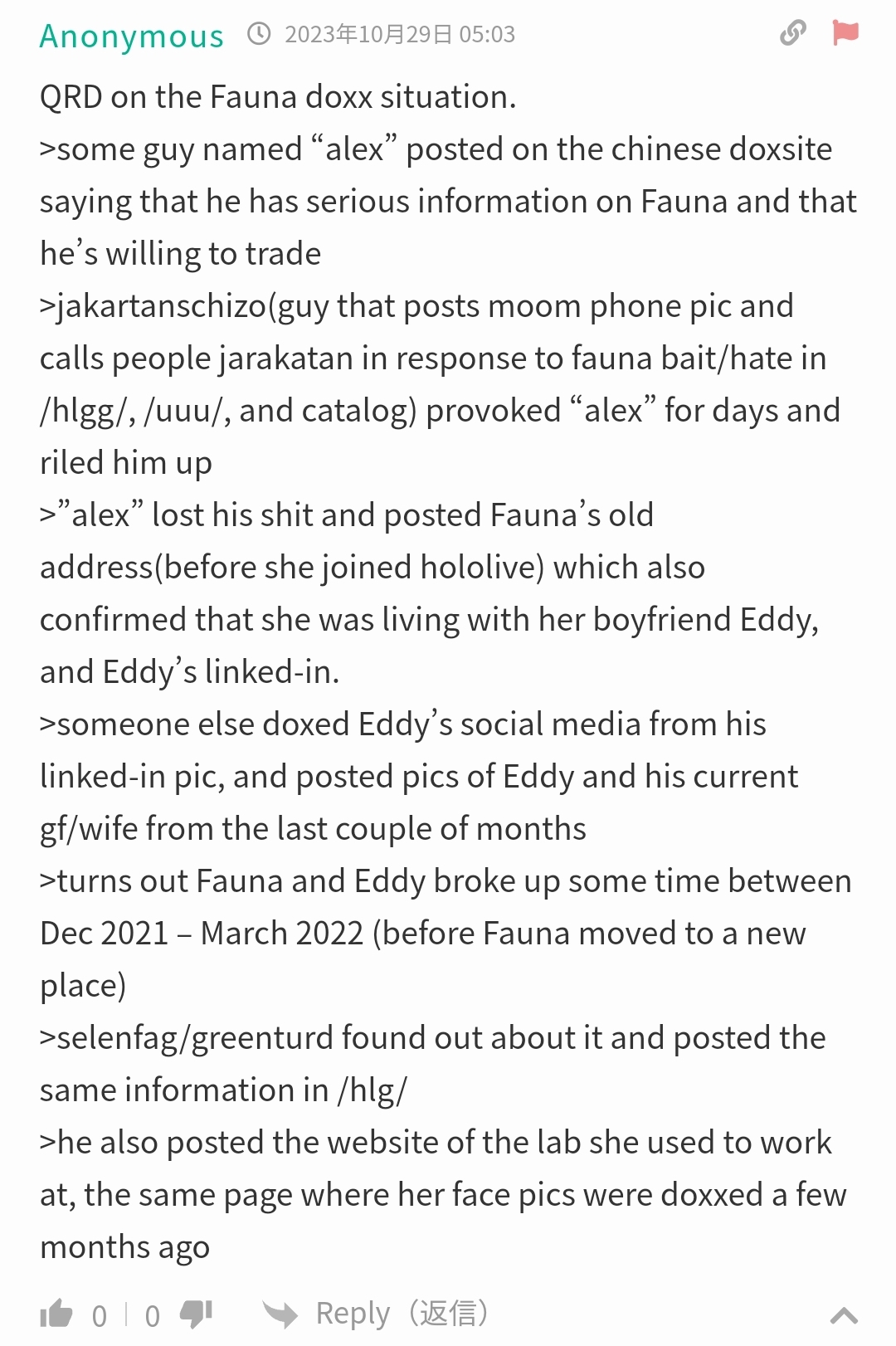The width and height of the screenshot is (896, 1346).
Task: Click the 2023年10月29日 05:03 timestamp
Action: (x=400, y=34)
